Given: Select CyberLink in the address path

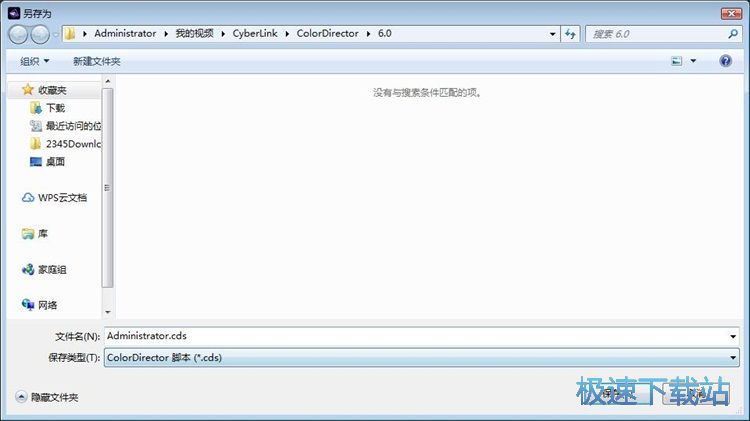Looking at the screenshot, I should tap(255, 33).
